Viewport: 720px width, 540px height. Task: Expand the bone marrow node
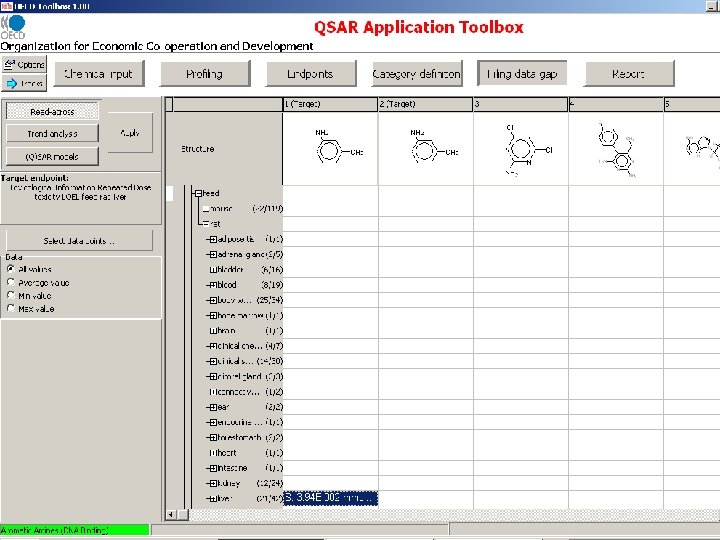213,315
